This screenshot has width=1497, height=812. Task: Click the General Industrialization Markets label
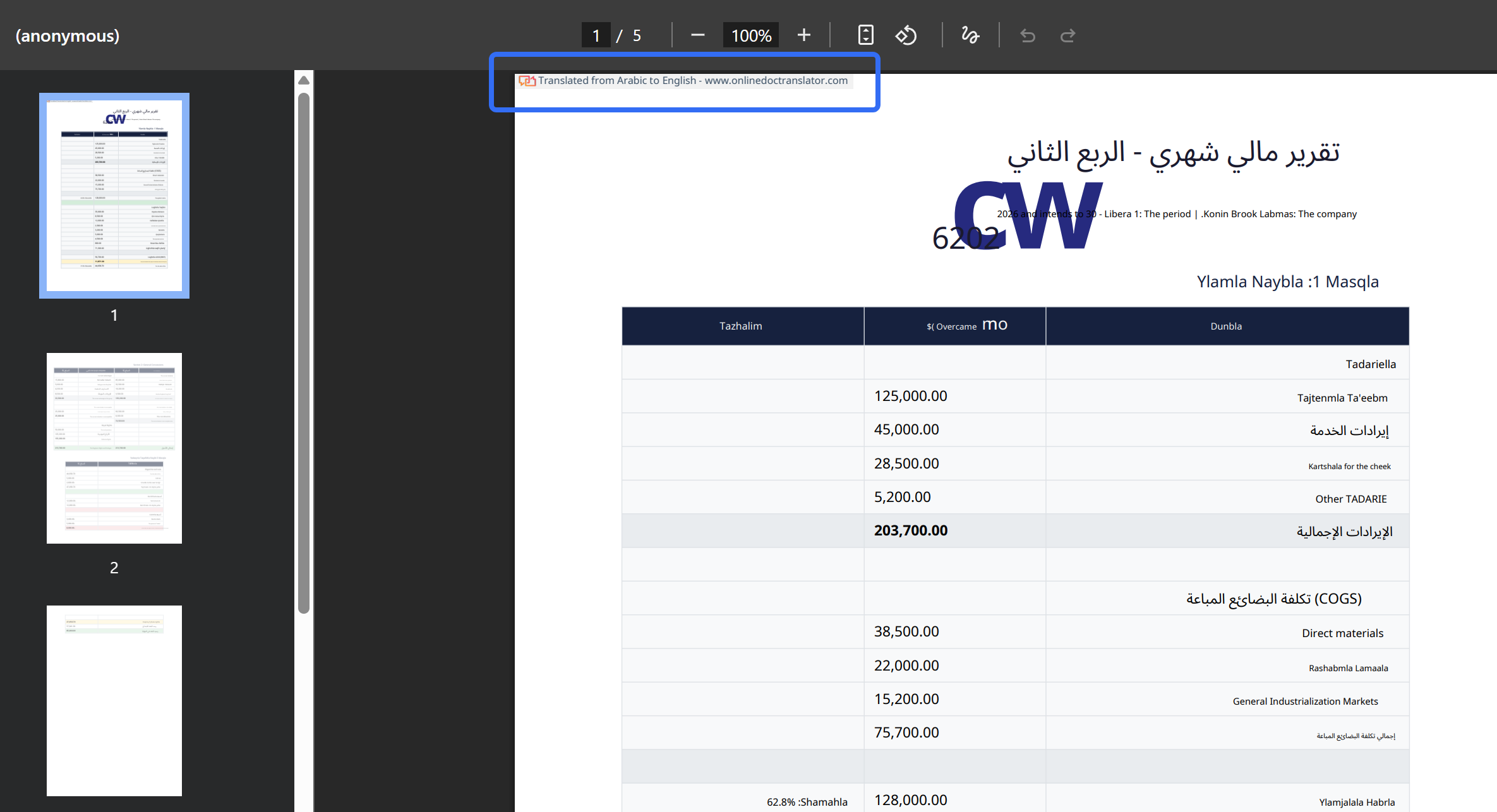pyautogui.click(x=1305, y=702)
